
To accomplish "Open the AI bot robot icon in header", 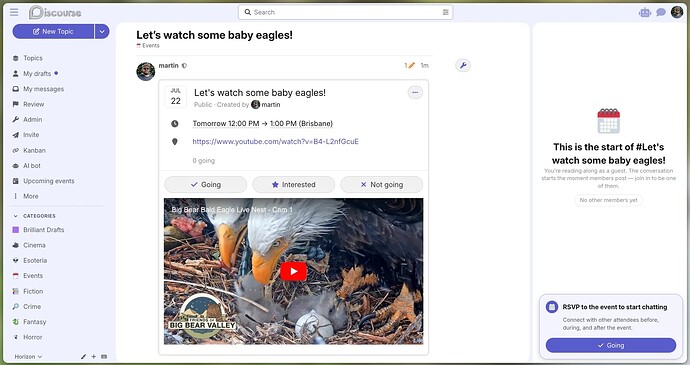I will (645, 12).
